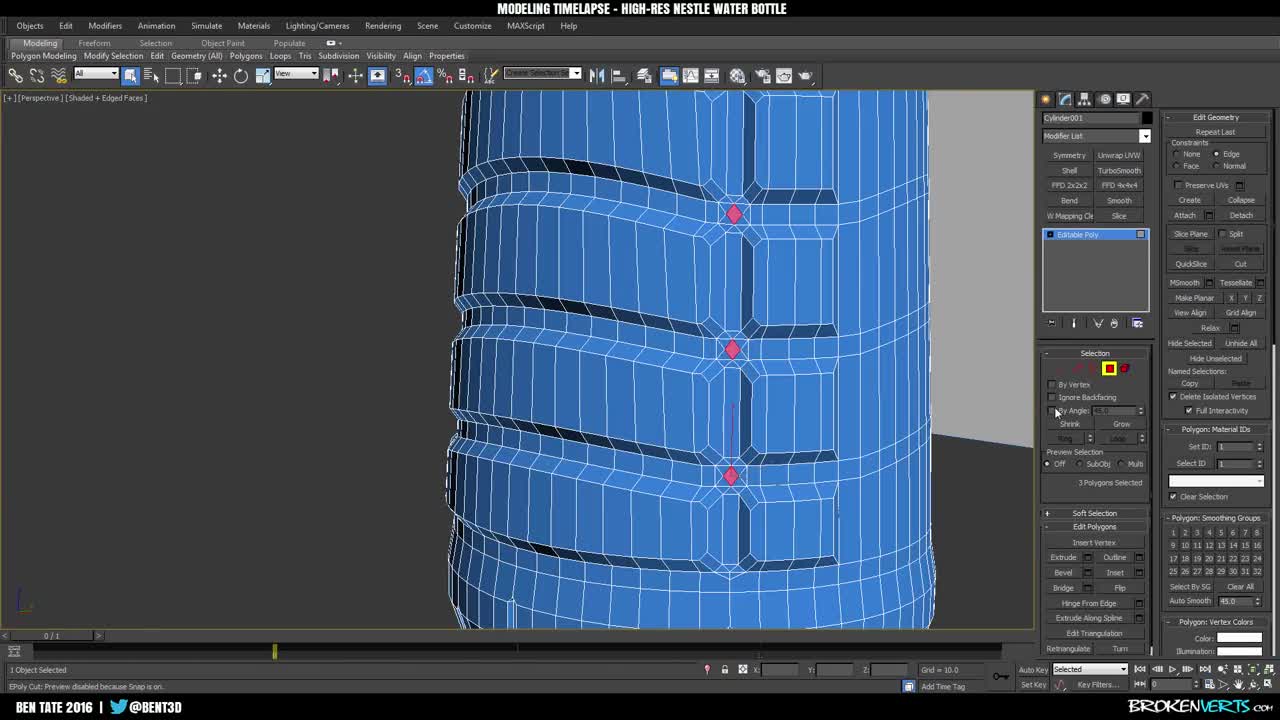Select the SubObj preview selection radio
Viewport: 1280px width, 720px height.
[x=1079, y=464]
